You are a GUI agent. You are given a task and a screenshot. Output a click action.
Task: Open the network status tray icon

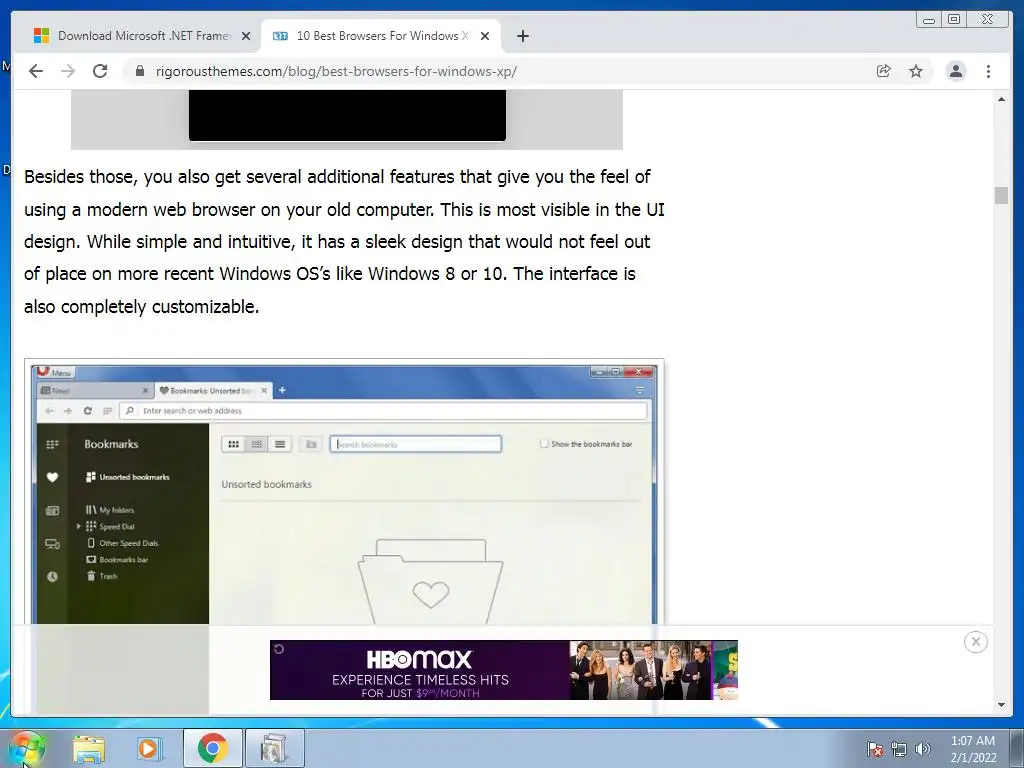pyautogui.click(x=899, y=749)
